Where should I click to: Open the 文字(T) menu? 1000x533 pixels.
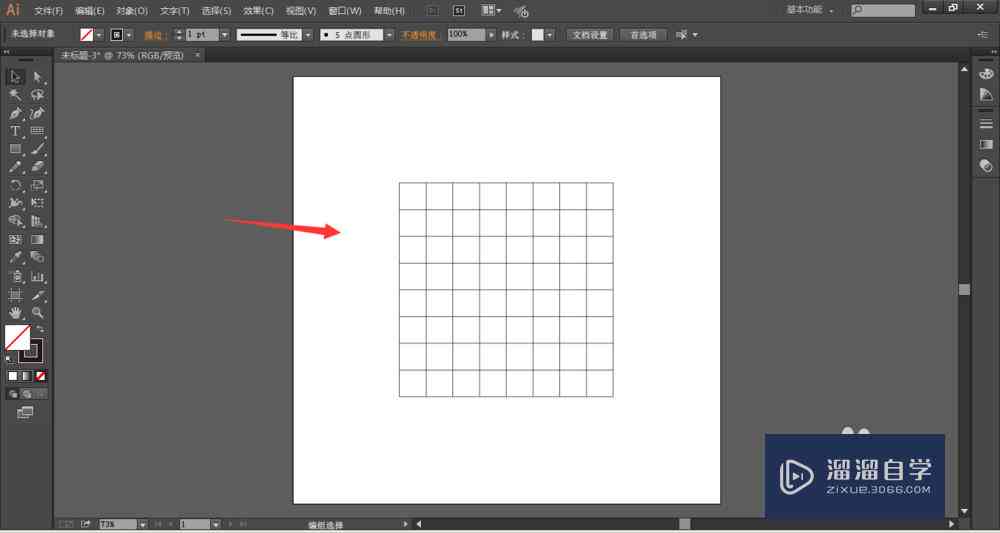click(175, 11)
